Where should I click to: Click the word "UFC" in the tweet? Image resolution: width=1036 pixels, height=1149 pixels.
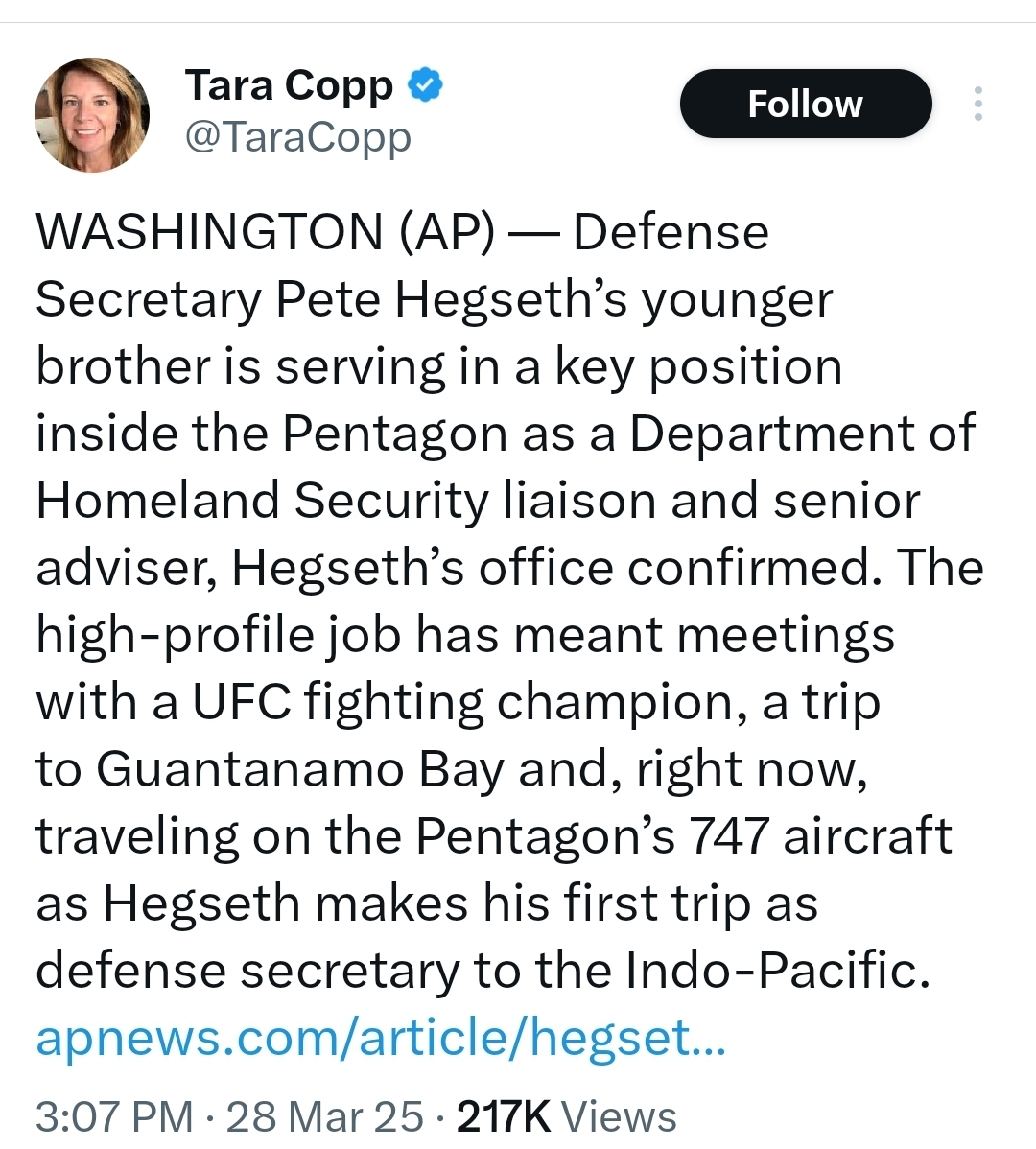(242, 703)
